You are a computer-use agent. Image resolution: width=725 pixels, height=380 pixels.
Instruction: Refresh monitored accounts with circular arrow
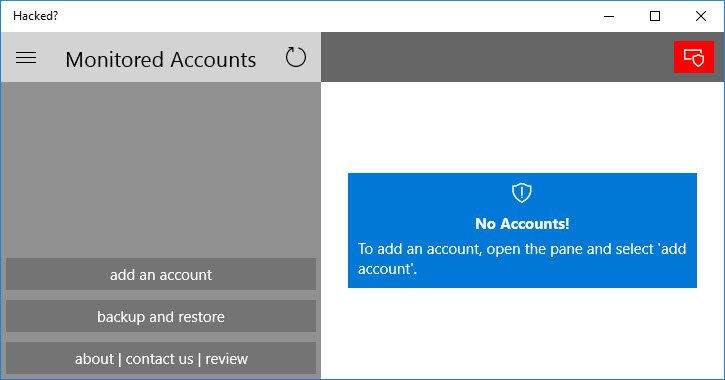click(295, 57)
